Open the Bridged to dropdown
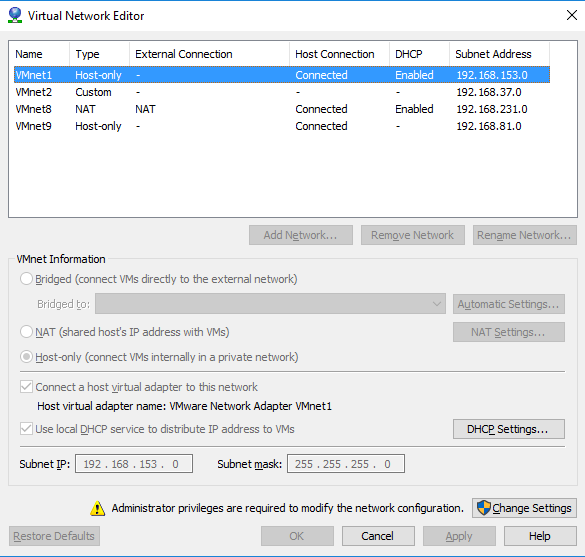585x557 pixels. click(270, 304)
